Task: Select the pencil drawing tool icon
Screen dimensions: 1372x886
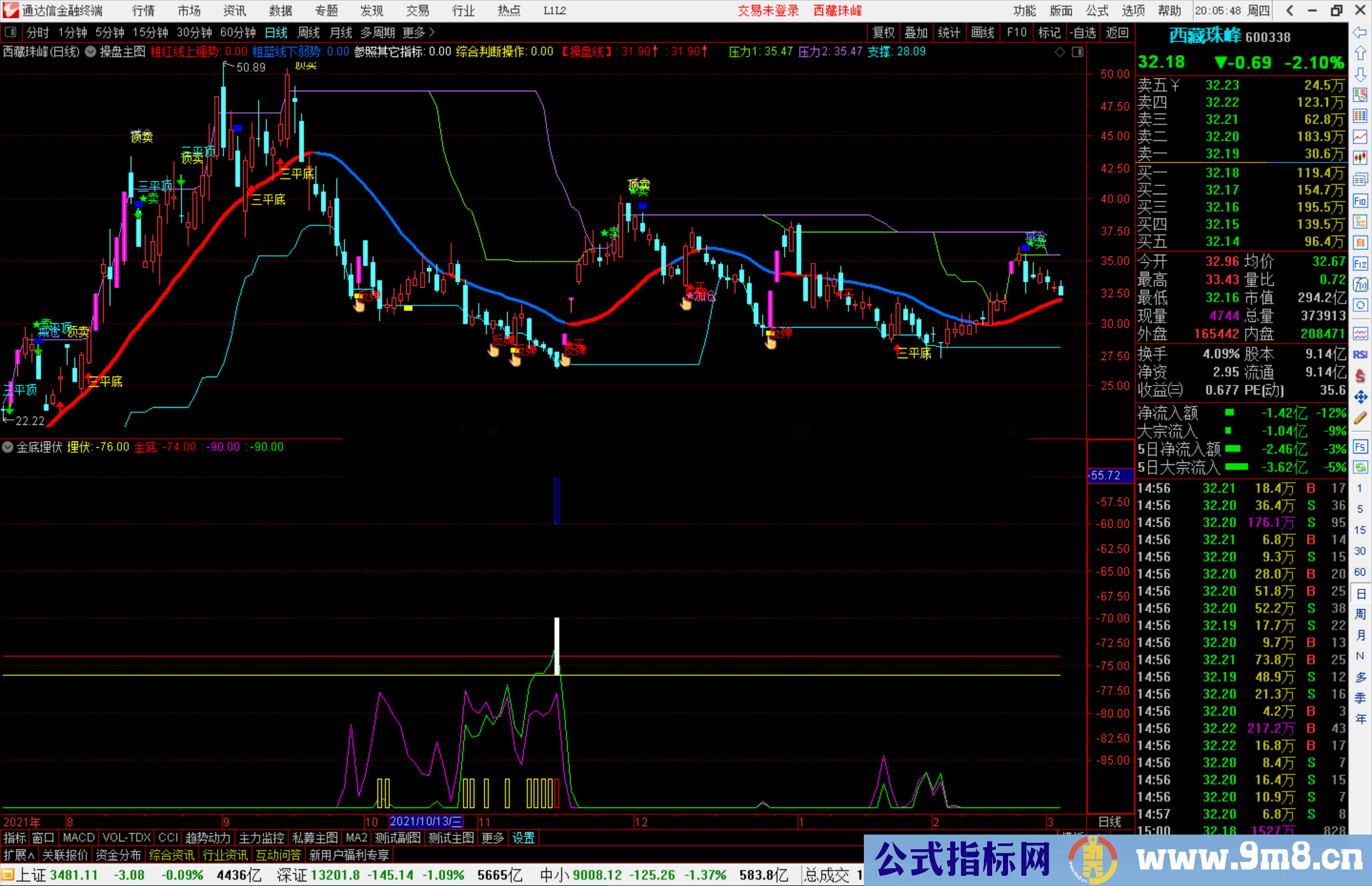Action: coord(1360,418)
